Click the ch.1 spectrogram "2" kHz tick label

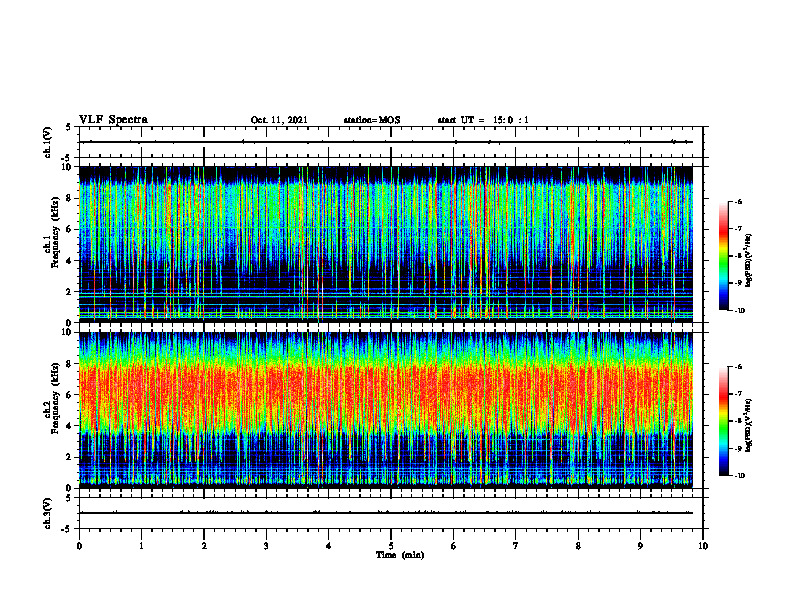click(x=69, y=291)
